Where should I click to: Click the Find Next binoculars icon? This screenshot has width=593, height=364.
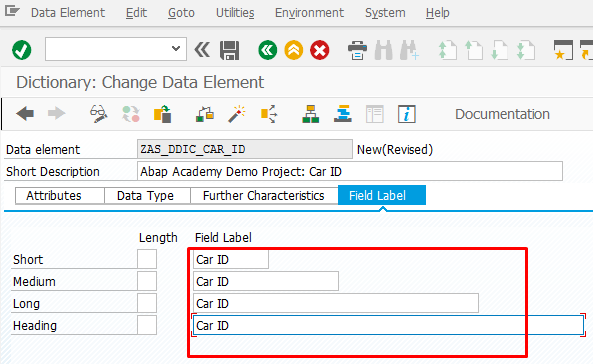click(410, 50)
